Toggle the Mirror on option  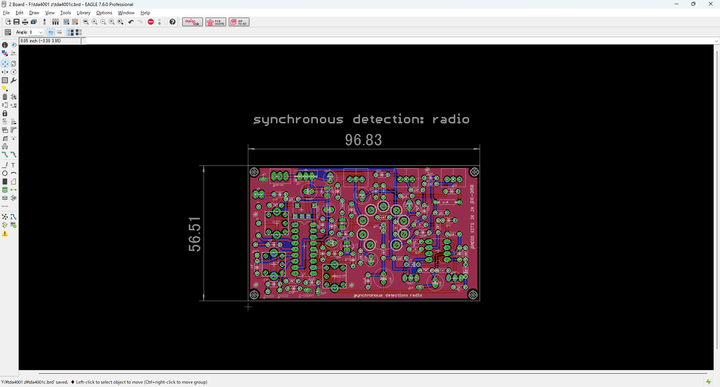coord(59,32)
